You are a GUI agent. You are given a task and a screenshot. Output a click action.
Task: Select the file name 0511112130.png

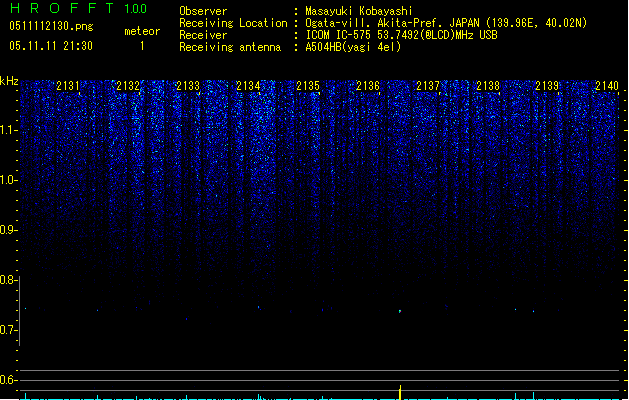click(x=51, y=26)
